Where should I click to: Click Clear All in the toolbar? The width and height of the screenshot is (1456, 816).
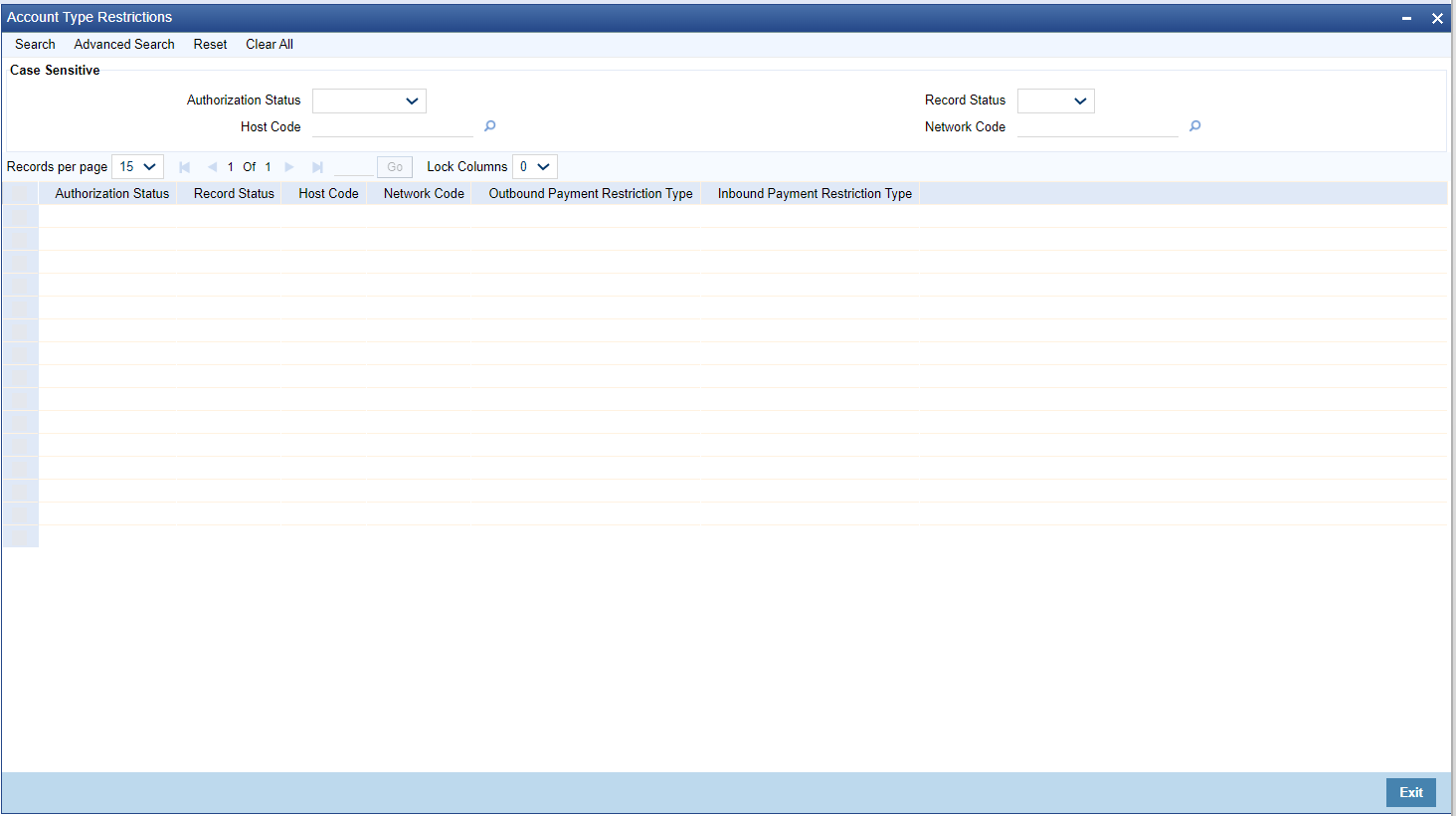pyautogui.click(x=270, y=44)
